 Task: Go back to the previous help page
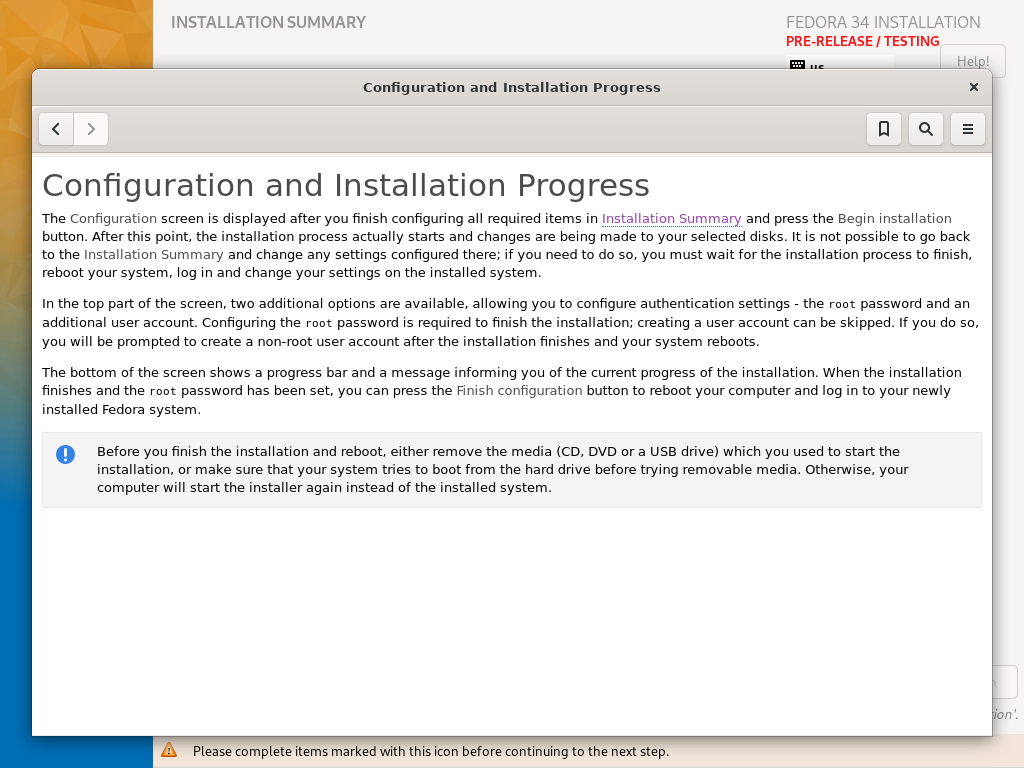56,129
